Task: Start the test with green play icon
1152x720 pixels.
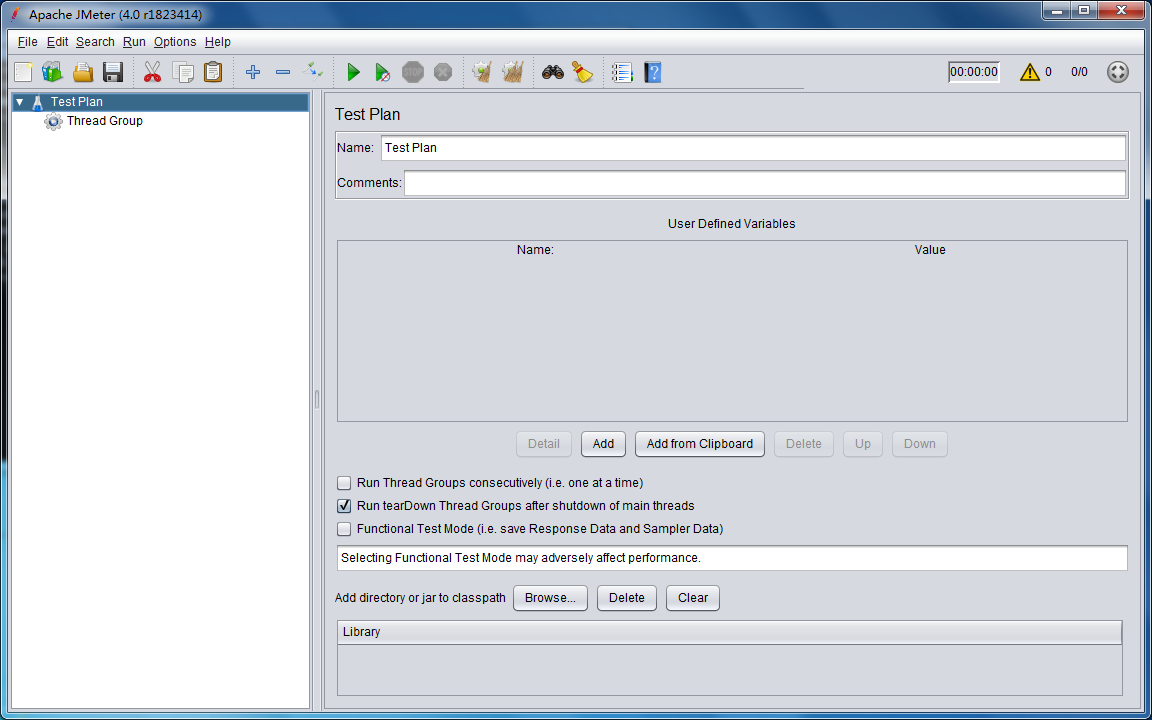Action: [353, 72]
